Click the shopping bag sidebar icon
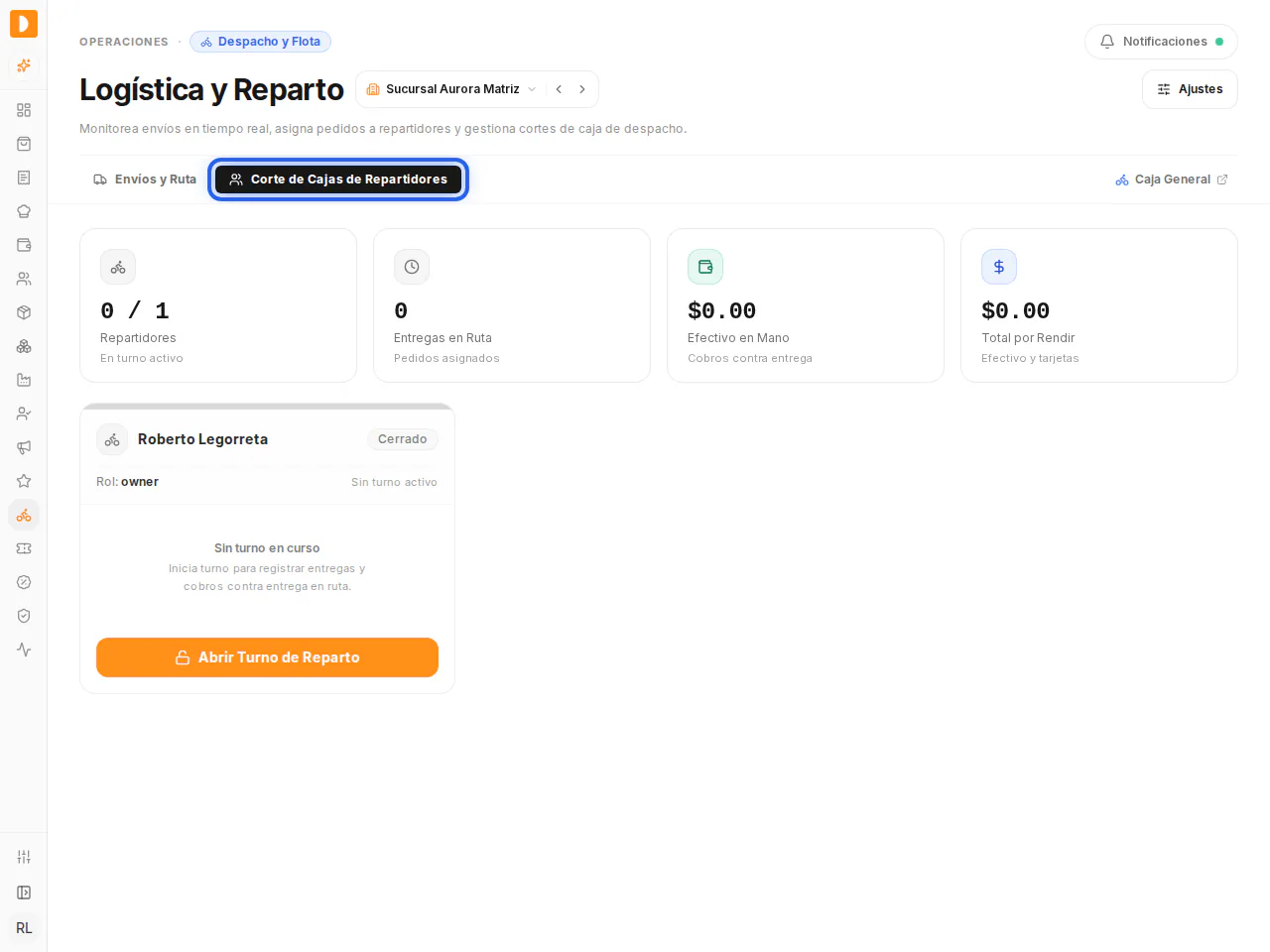 (x=24, y=144)
